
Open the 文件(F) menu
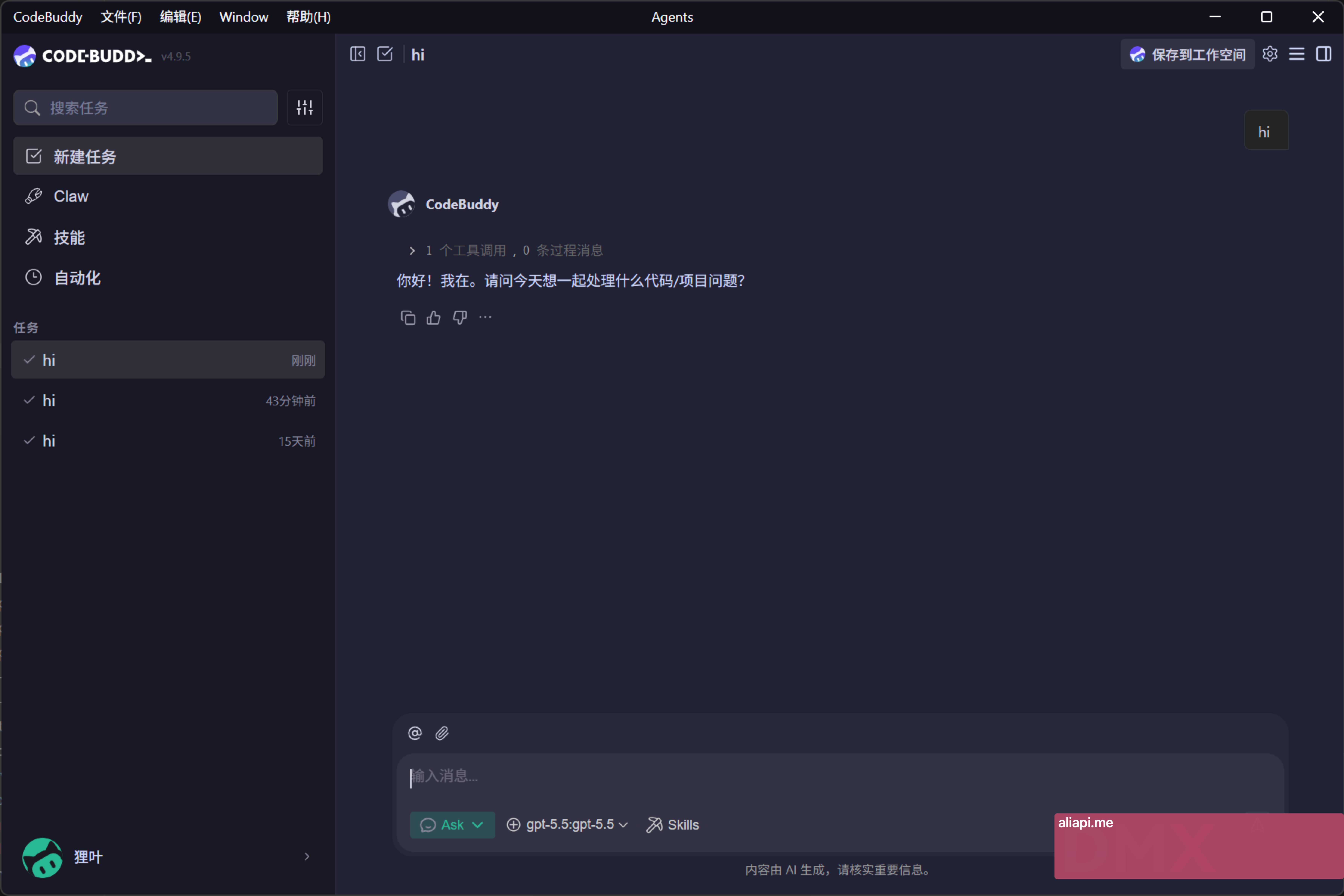tap(121, 17)
